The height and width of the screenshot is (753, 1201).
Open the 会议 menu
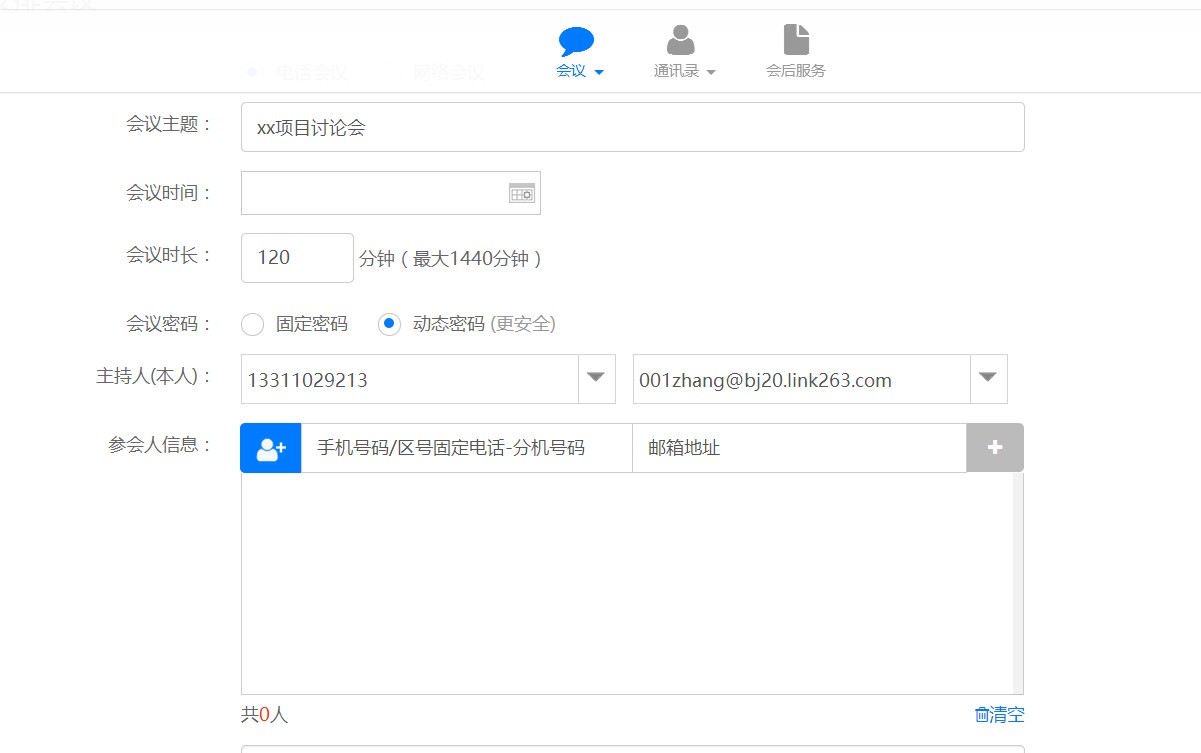[579, 71]
